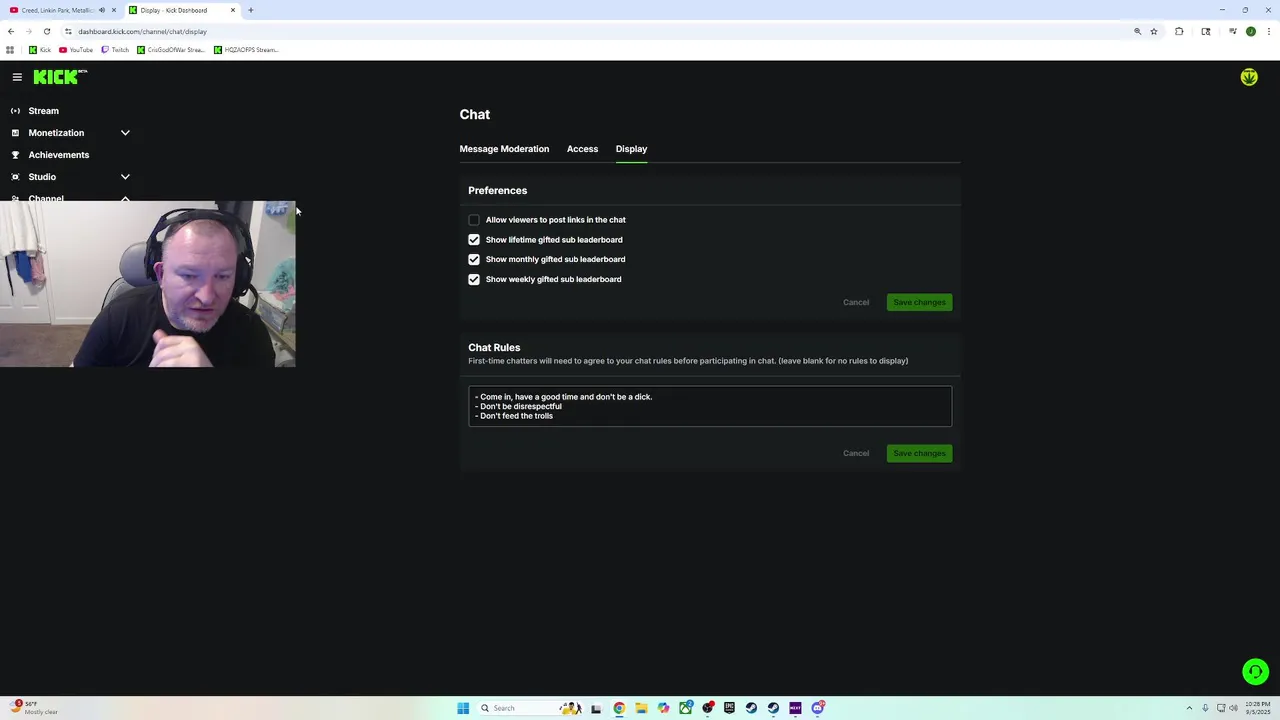Open a new browser tab with plus
This screenshot has width=1280, height=720.
point(251,10)
